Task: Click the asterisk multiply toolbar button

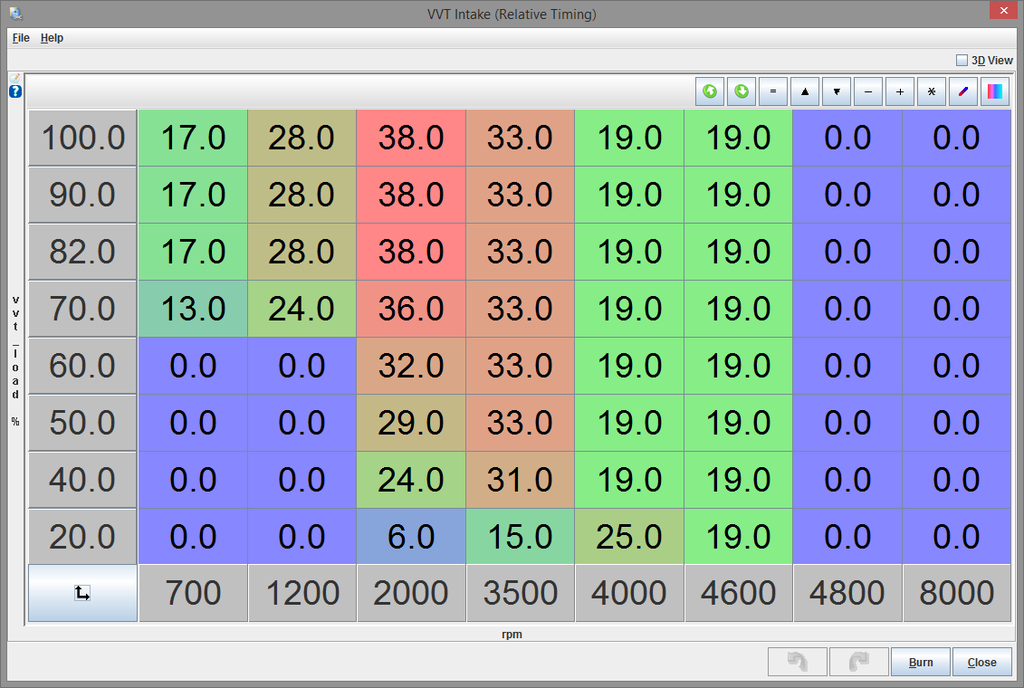Action: [x=932, y=92]
